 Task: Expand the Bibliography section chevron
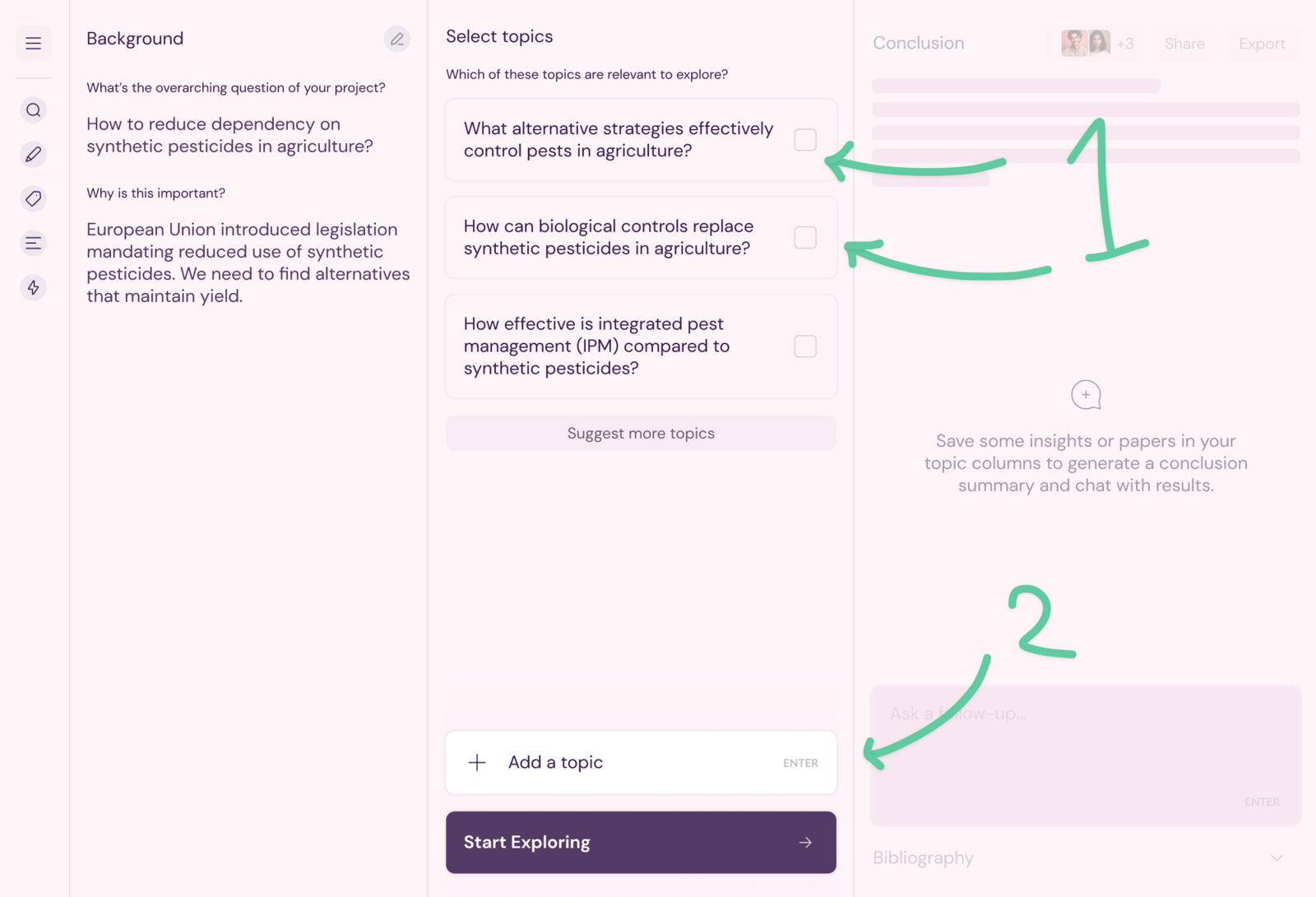(x=1277, y=857)
